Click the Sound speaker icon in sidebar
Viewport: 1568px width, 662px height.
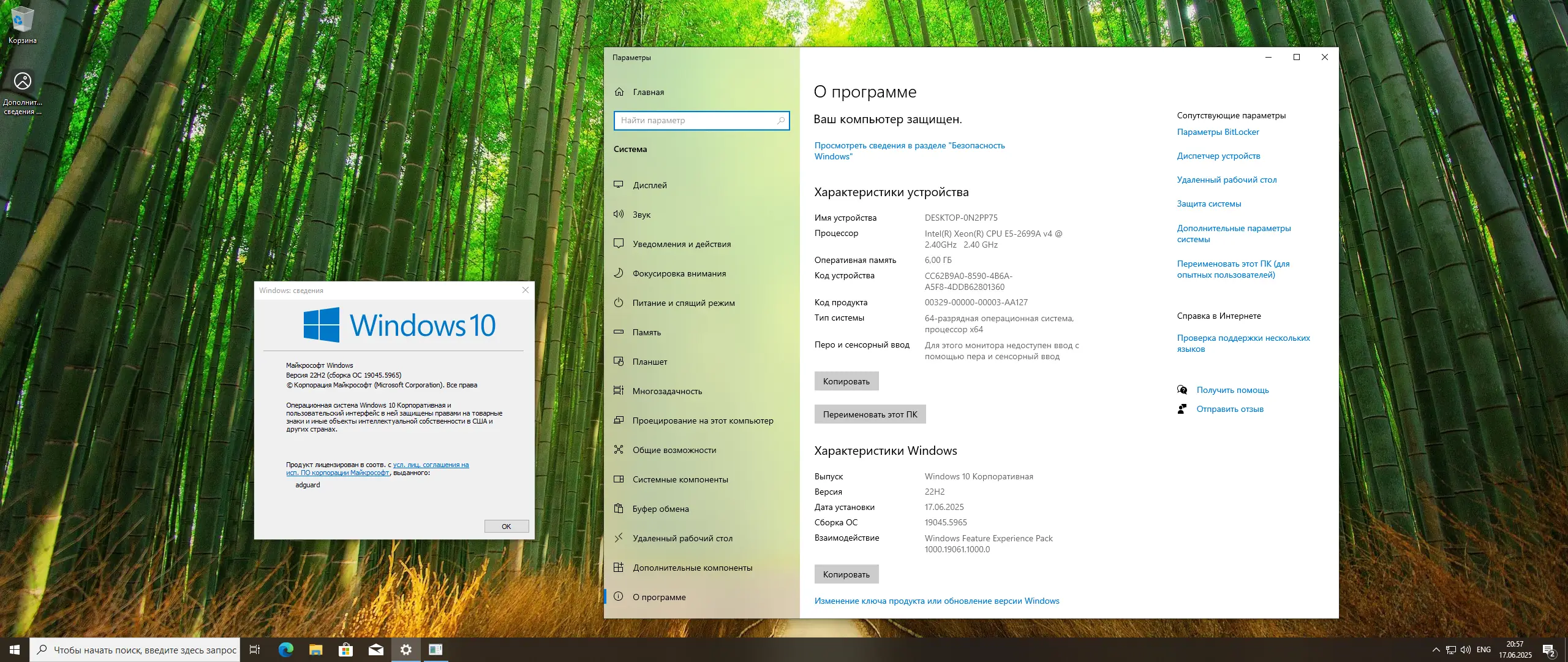click(x=619, y=214)
